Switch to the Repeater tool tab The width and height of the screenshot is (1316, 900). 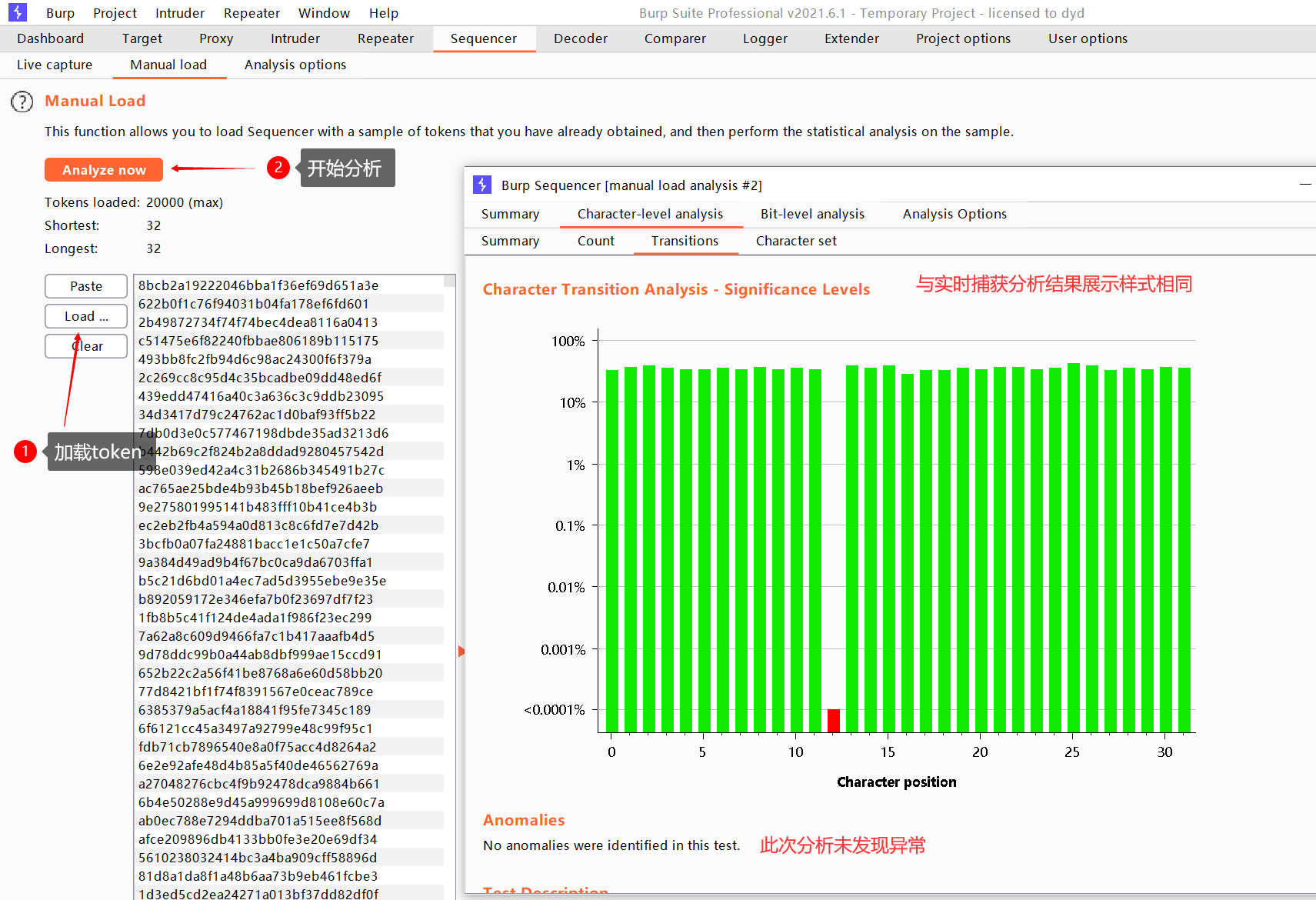click(x=385, y=38)
